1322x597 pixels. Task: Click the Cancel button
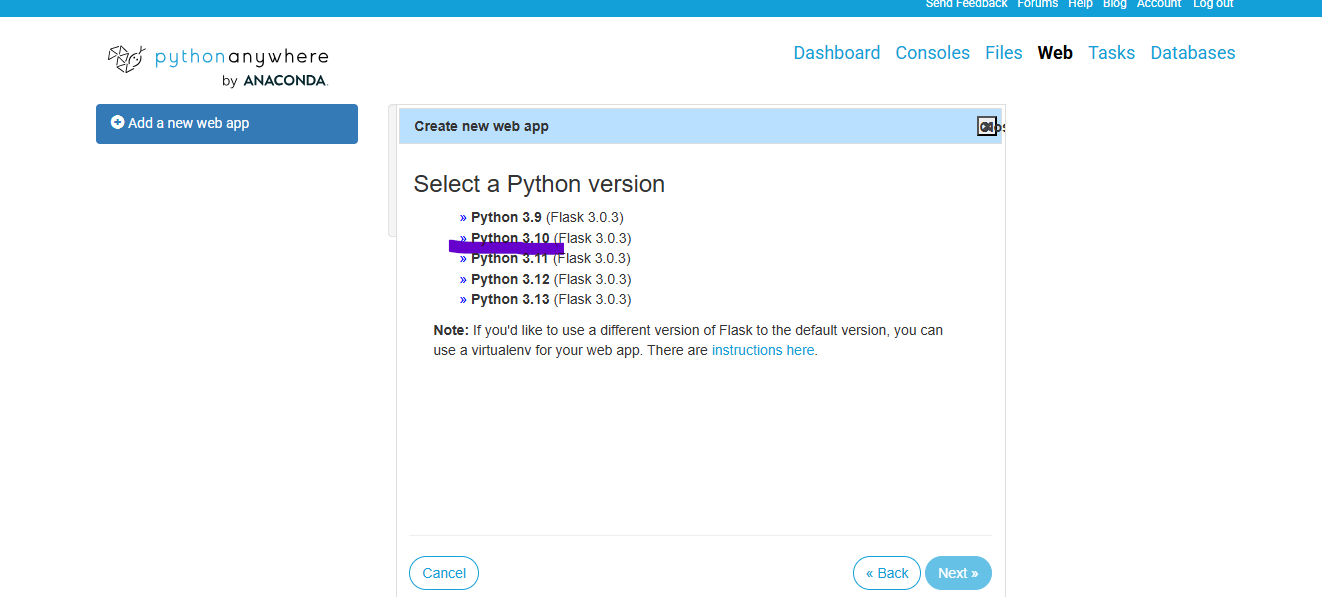coord(444,573)
